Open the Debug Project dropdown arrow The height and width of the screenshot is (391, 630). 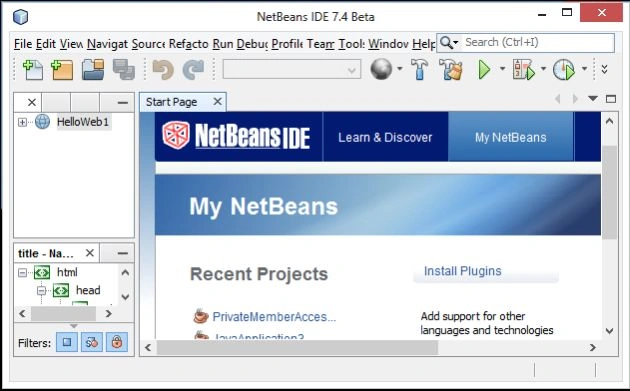pyautogui.click(x=543, y=69)
